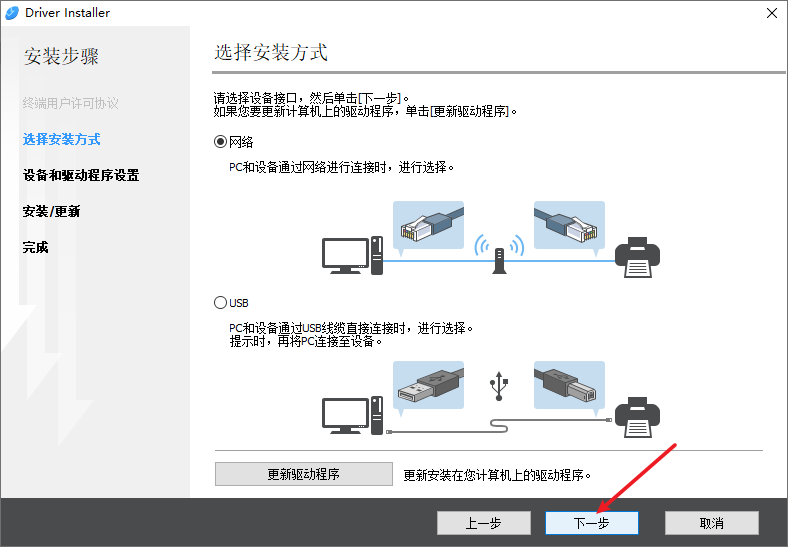Click the computer icon in the USB diagram
The width and height of the screenshot is (788, 547).
click(x=352, y=415)
